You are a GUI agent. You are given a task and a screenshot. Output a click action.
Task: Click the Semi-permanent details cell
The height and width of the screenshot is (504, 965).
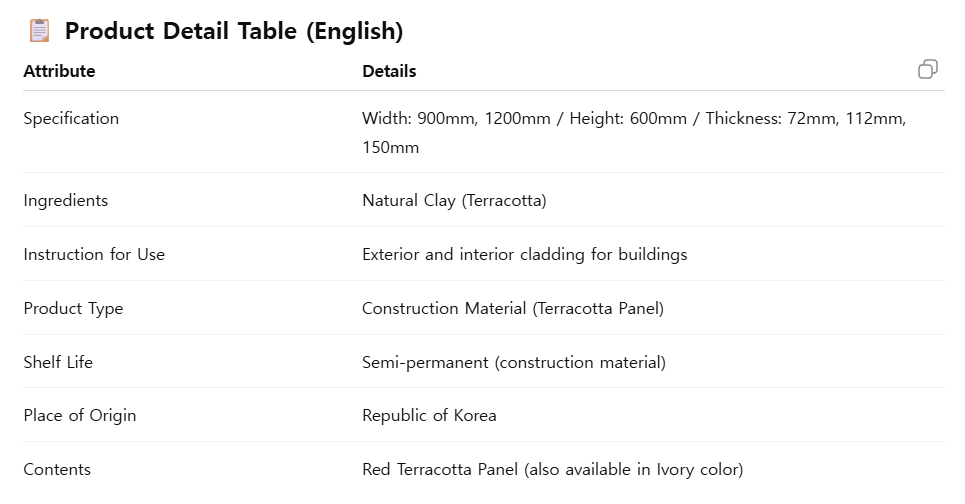pos(514,362)
